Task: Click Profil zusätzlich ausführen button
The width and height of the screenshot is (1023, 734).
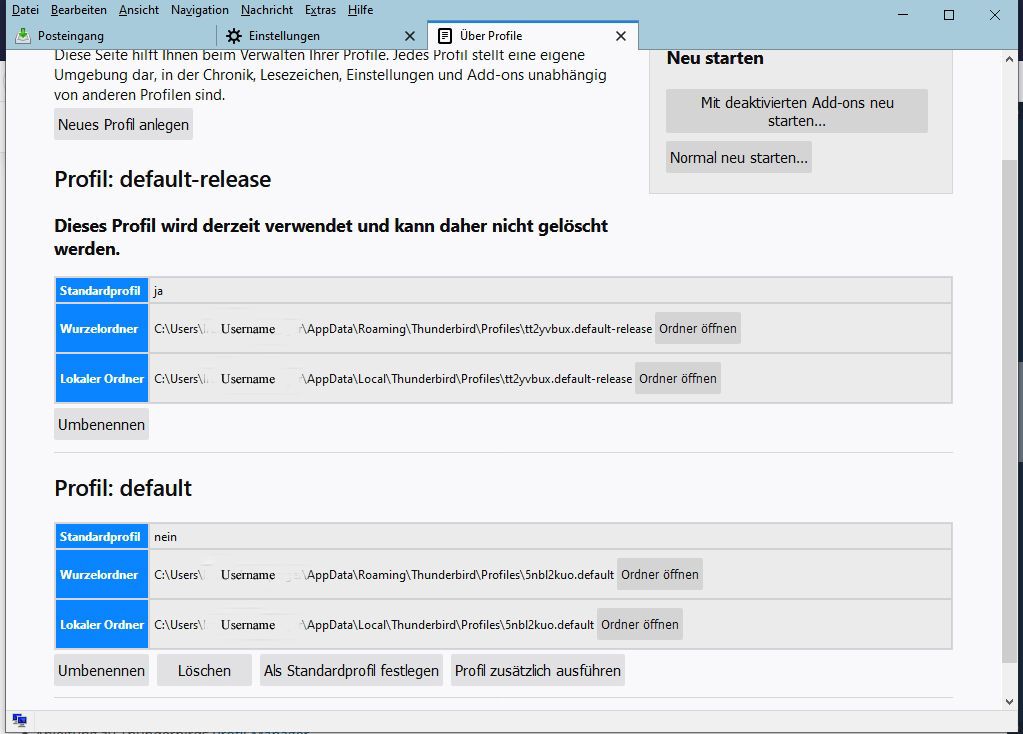Action: [x=538, y=671]
